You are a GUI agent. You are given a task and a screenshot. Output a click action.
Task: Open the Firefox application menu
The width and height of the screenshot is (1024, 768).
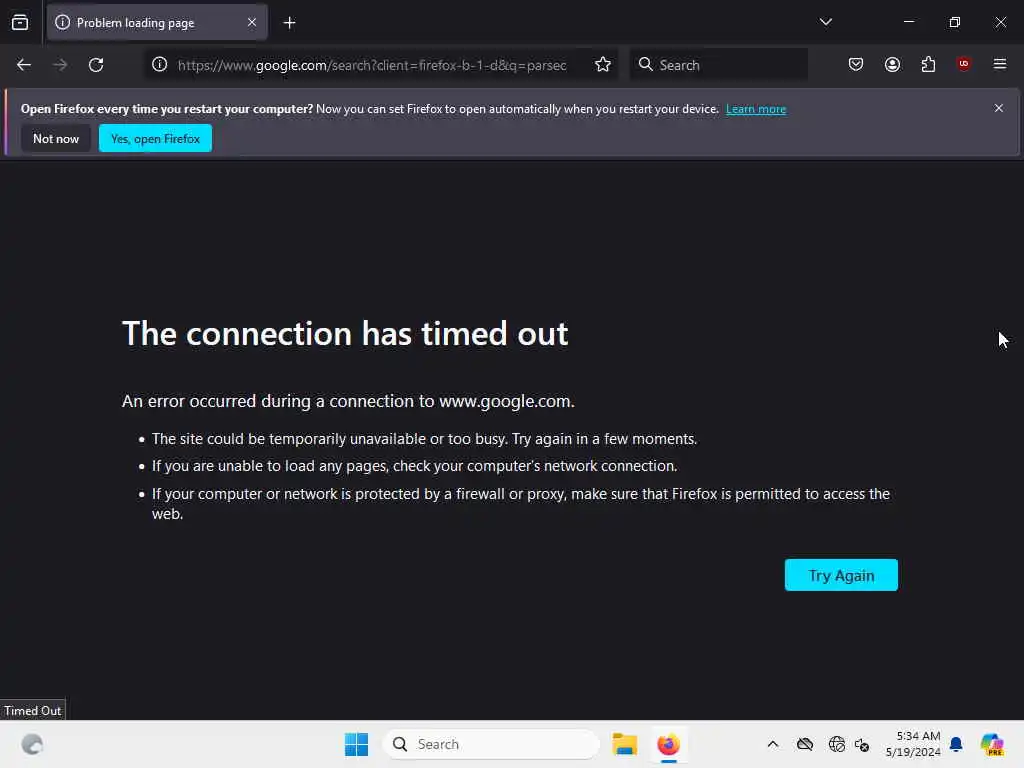click(x=1000, y=64)
